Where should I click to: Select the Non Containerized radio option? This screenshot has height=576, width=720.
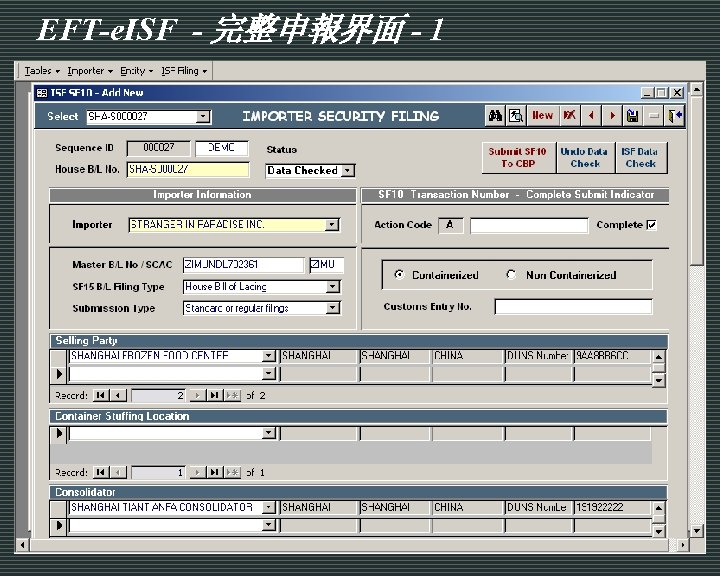pos(511,275)
